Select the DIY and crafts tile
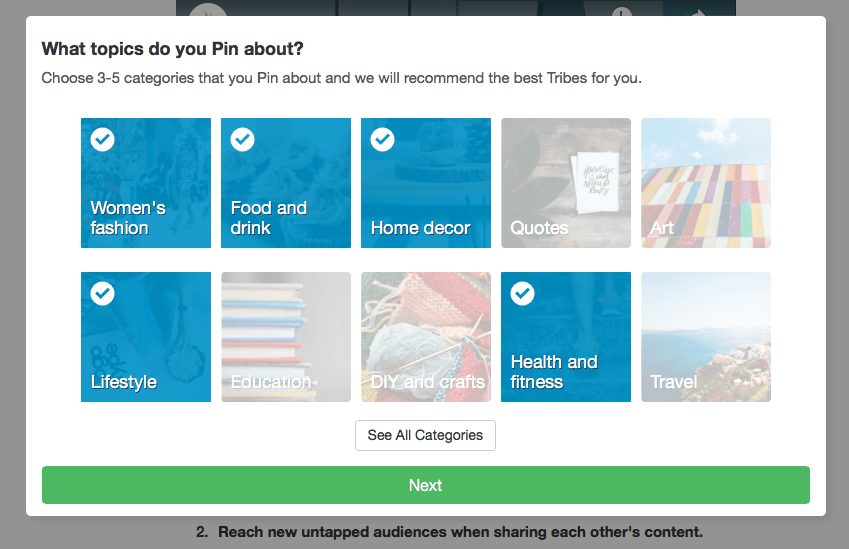 click(x=426, y=337)
